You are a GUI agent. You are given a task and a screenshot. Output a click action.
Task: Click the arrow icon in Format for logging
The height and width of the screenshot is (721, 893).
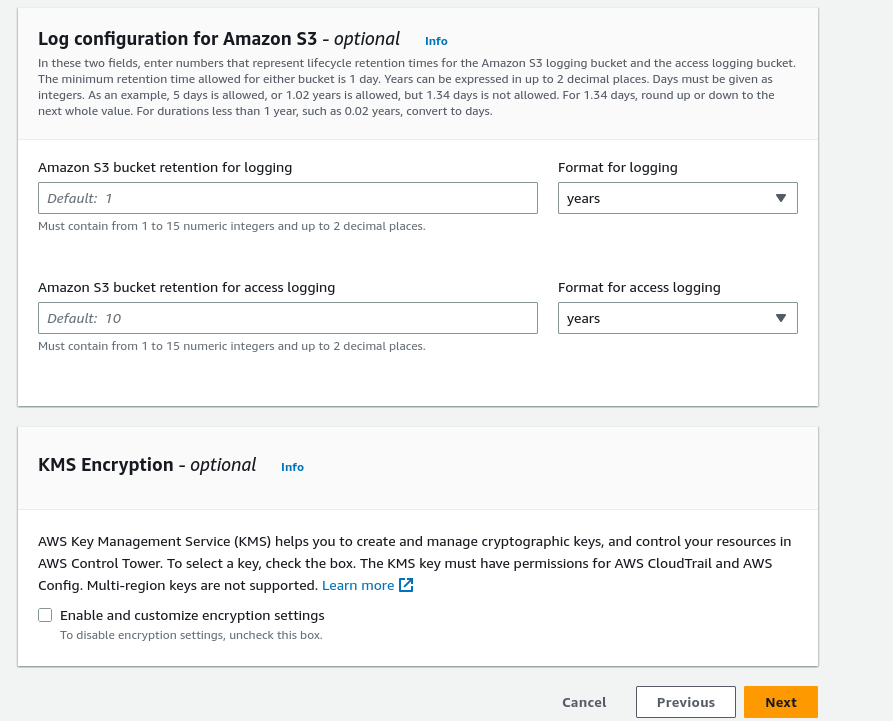pyautogui.click(x=781, y=198)
